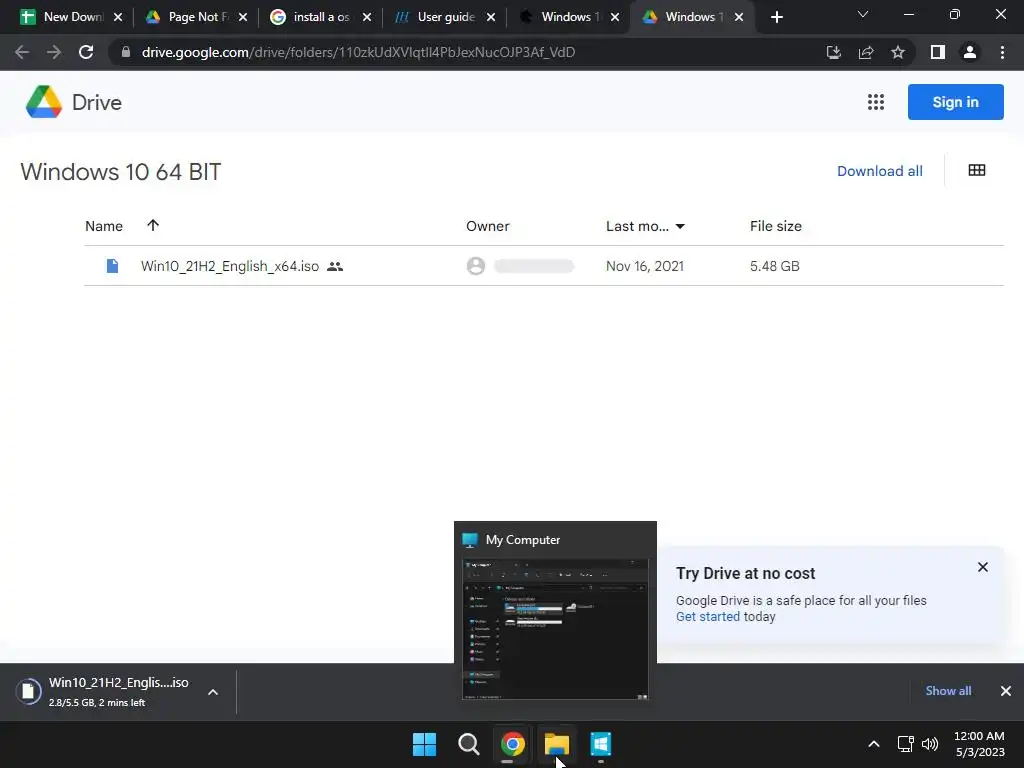This screenshot has width=1024, height=768.
Task: Switch to the New Downl tab
Action: [x=64, y=17]
